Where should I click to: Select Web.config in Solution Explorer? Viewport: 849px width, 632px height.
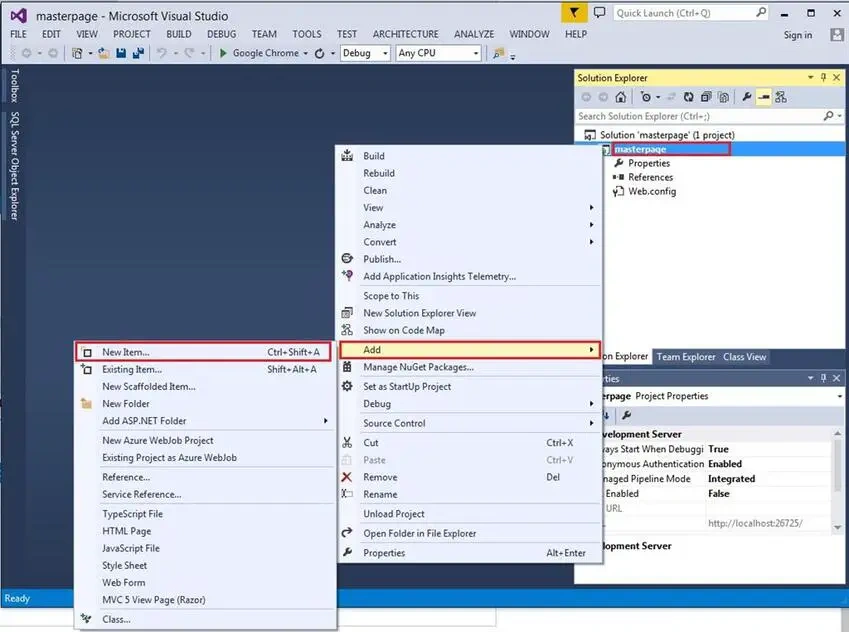pyautogui.click(x=651, y=191)
